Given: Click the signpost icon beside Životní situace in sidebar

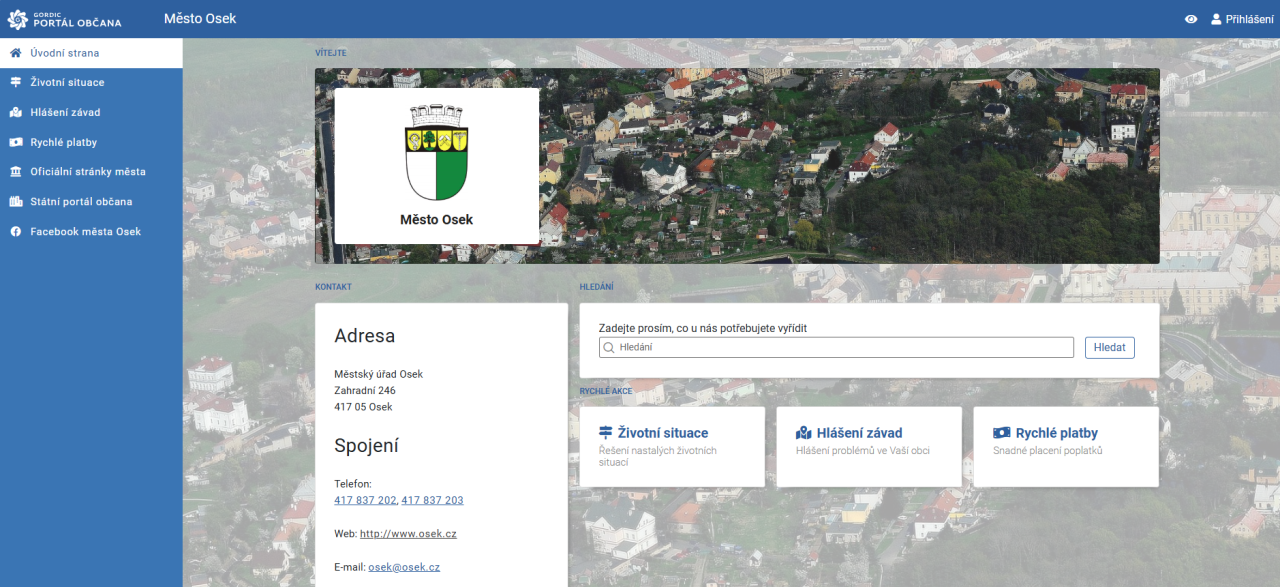Looking at the screenshot, I should tap(16, 83).
